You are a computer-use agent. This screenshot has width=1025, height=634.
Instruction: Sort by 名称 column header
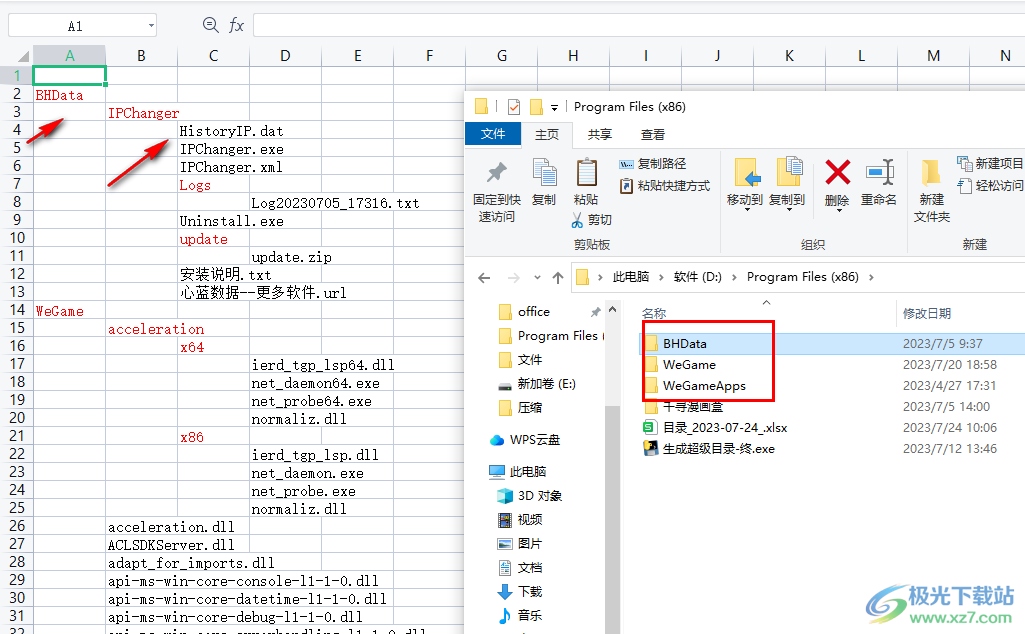(x=654, y=314)
